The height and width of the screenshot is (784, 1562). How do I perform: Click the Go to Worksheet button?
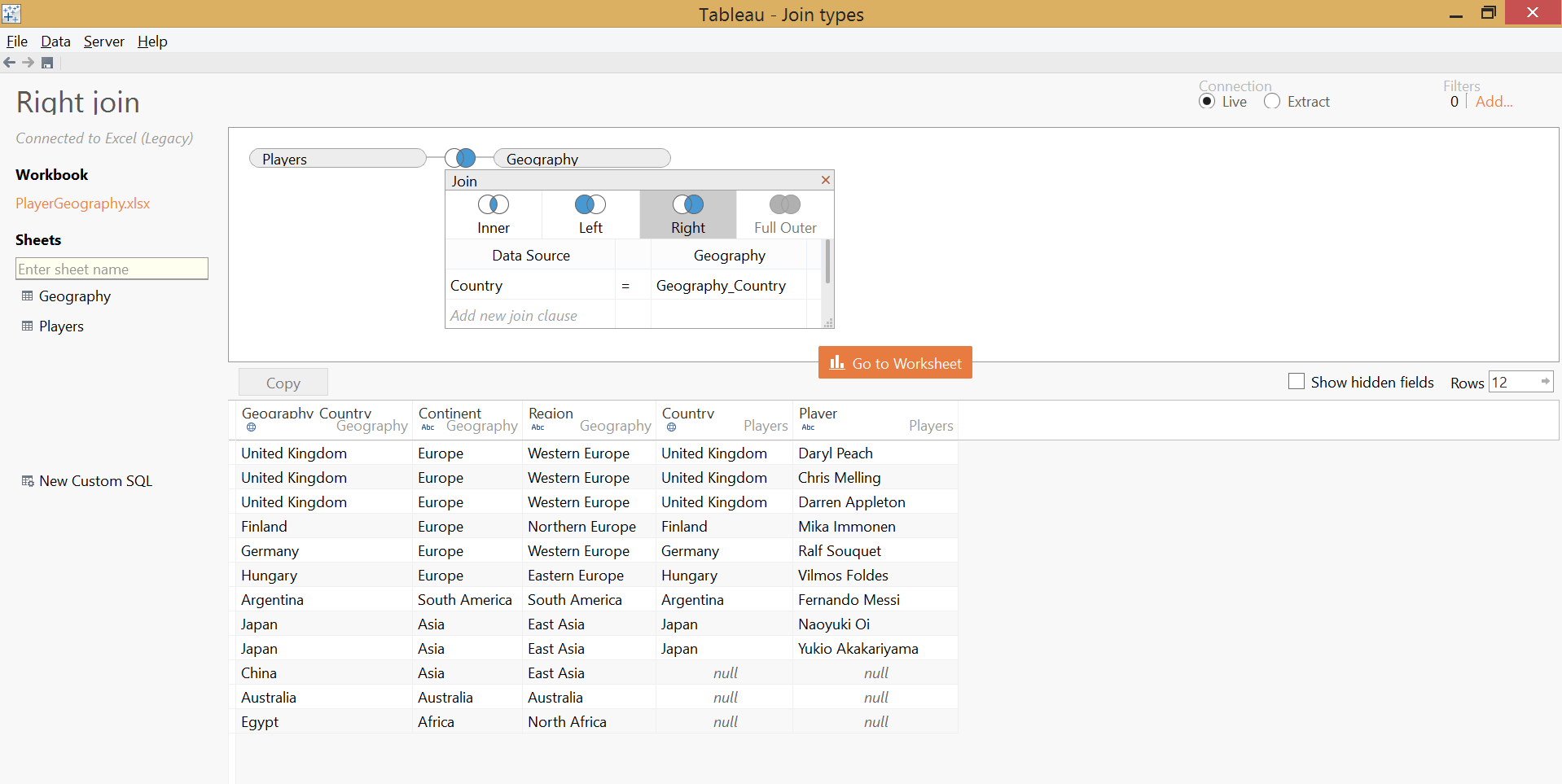(x=894, y=362)
